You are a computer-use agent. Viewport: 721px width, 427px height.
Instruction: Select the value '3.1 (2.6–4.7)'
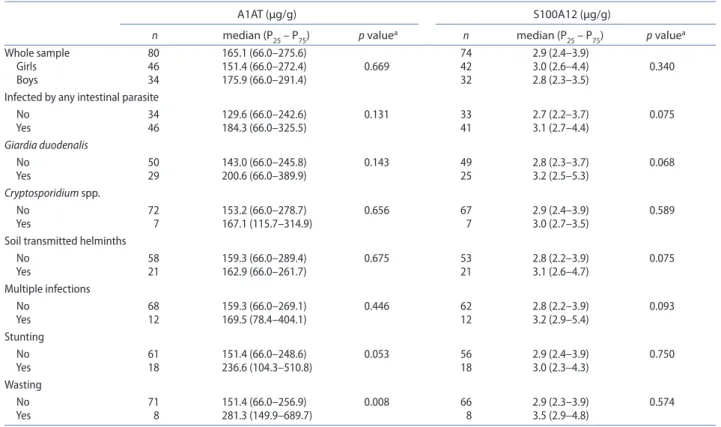(561, 272)
